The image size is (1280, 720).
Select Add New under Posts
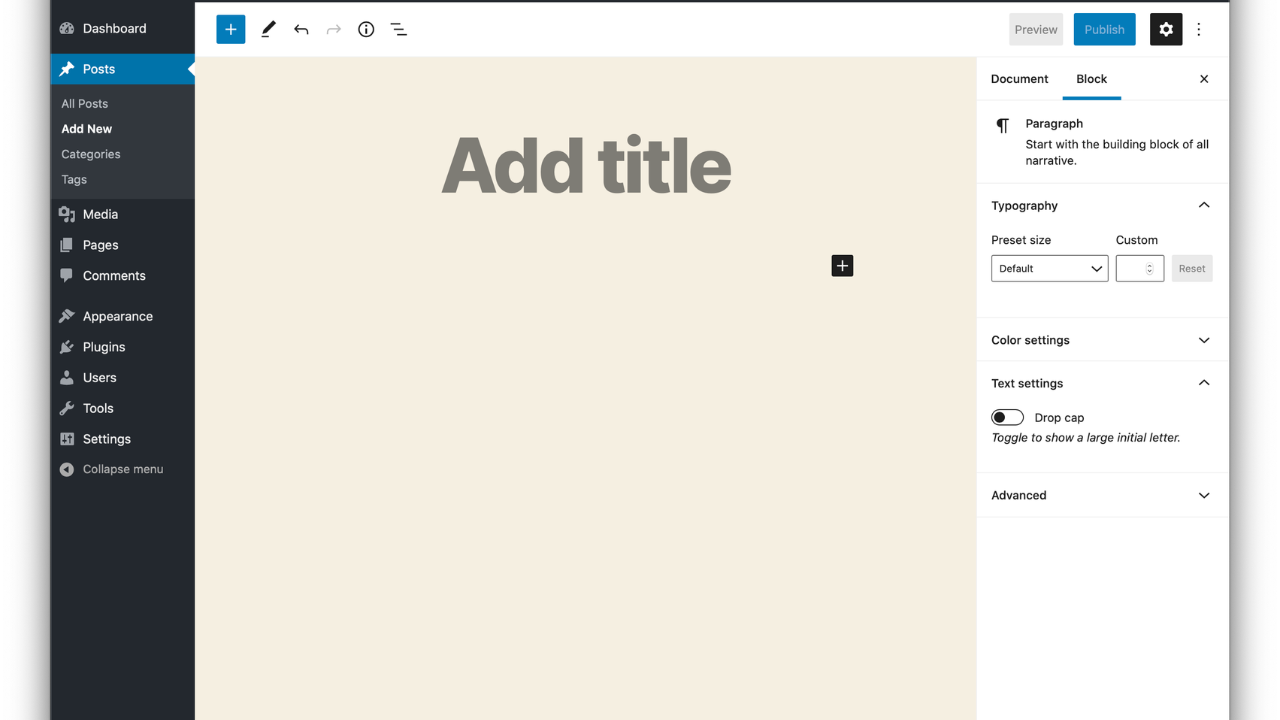[86, 128]
